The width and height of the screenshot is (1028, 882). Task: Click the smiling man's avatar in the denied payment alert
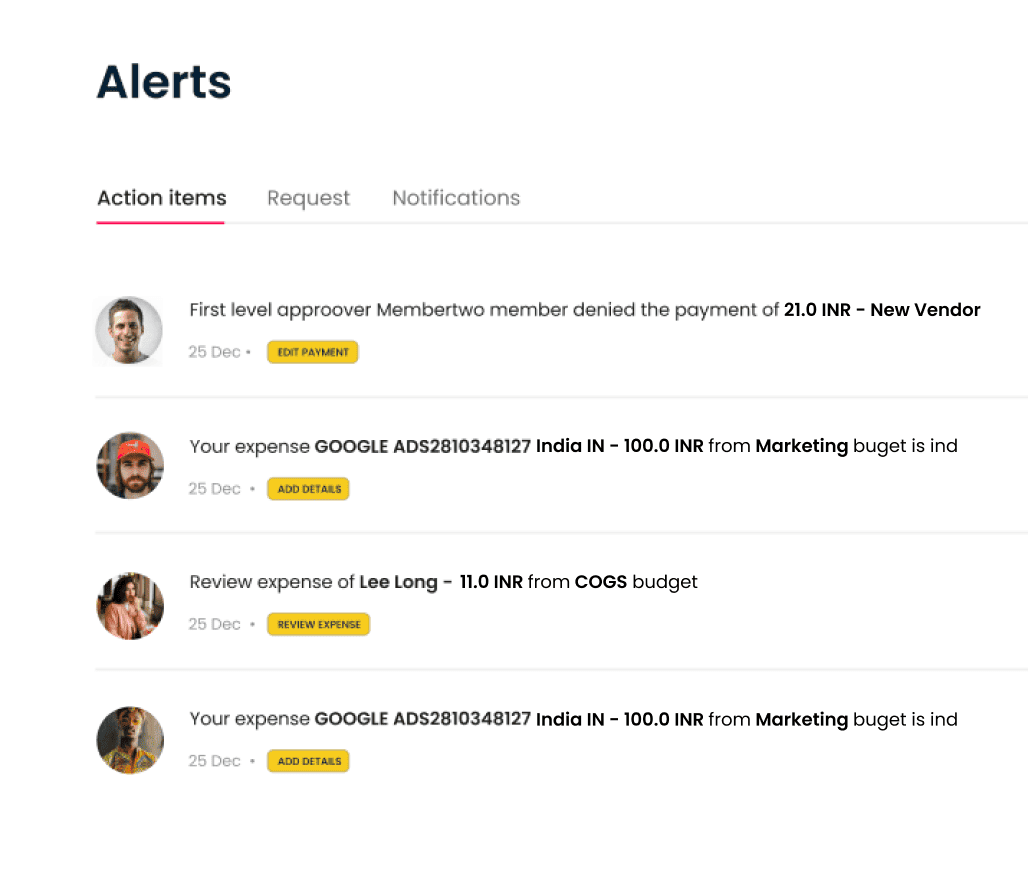coord(129,330)
